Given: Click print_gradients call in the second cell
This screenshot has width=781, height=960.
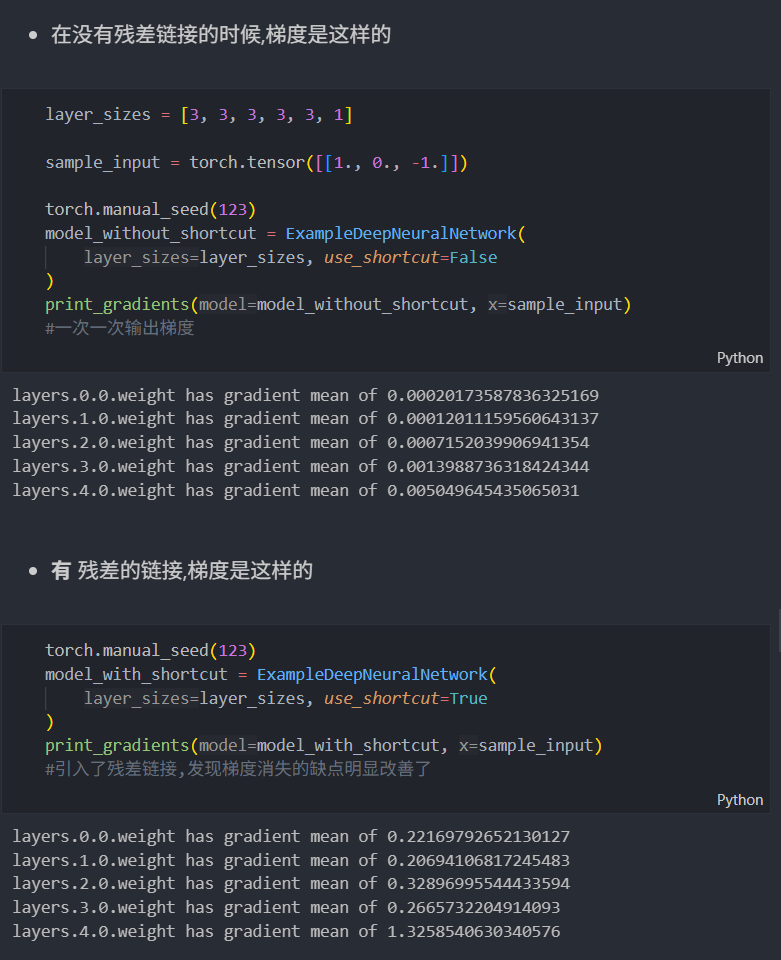Looking at the screenshot, I should (x=120, y=746).
